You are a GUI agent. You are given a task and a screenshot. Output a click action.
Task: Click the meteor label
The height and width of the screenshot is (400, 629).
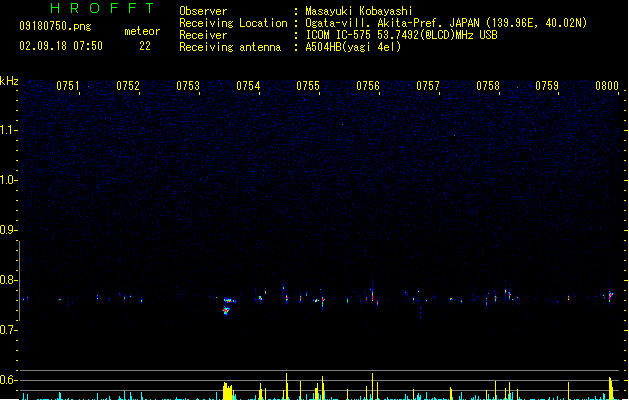pyautogui.click(x=142, y=31)
